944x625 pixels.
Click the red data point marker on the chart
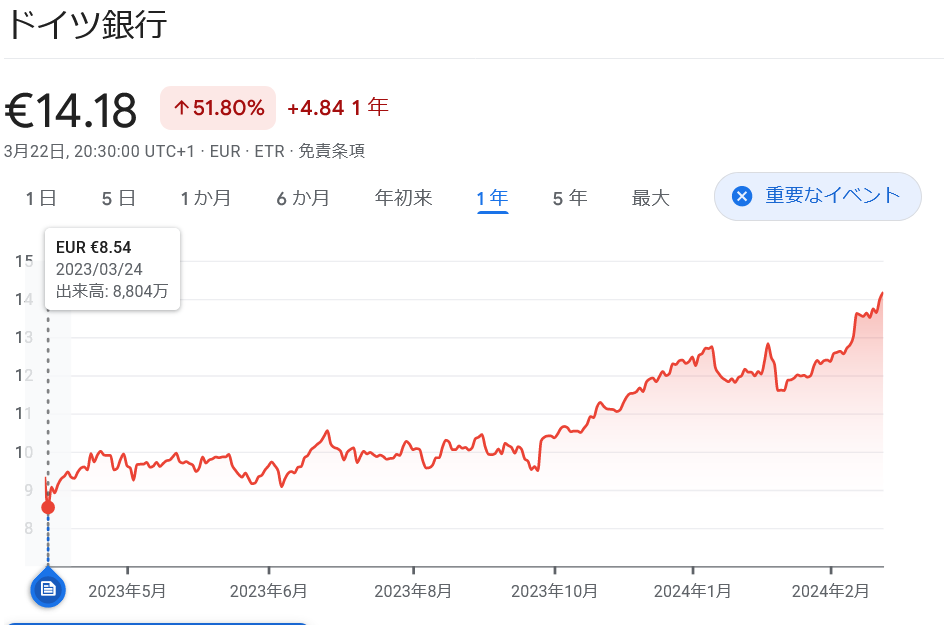(x=47, y=505)
